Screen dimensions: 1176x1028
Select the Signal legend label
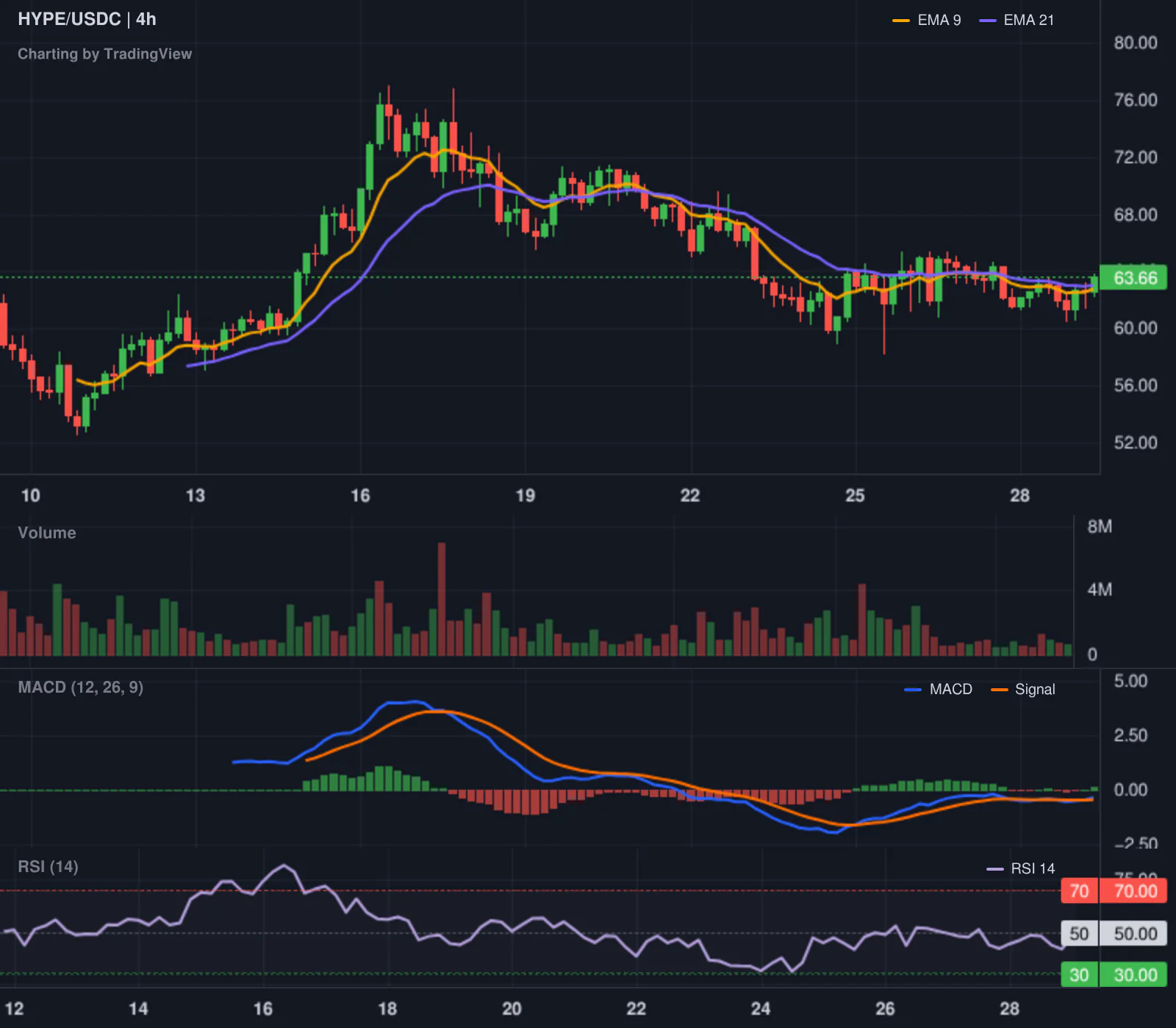(x=1035, y=690)
